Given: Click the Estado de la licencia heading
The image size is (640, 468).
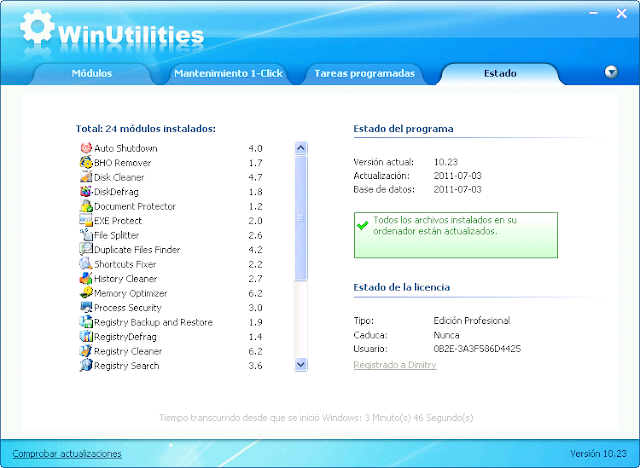Looking at the screenshot, I should [x=402, y=287].
